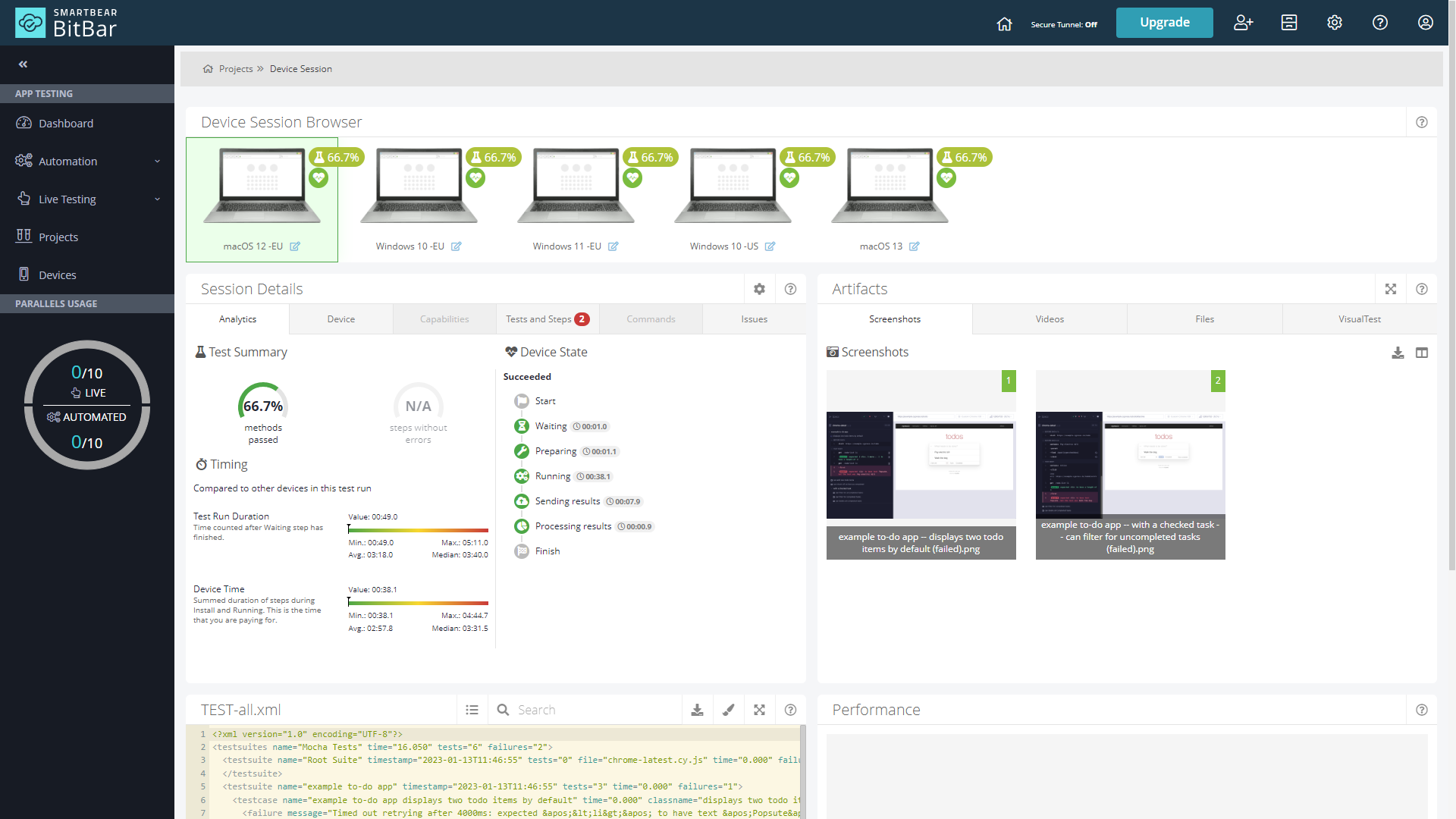Click the home icon in top bar
This screenshot has height=819, width=1456.
1004,24
